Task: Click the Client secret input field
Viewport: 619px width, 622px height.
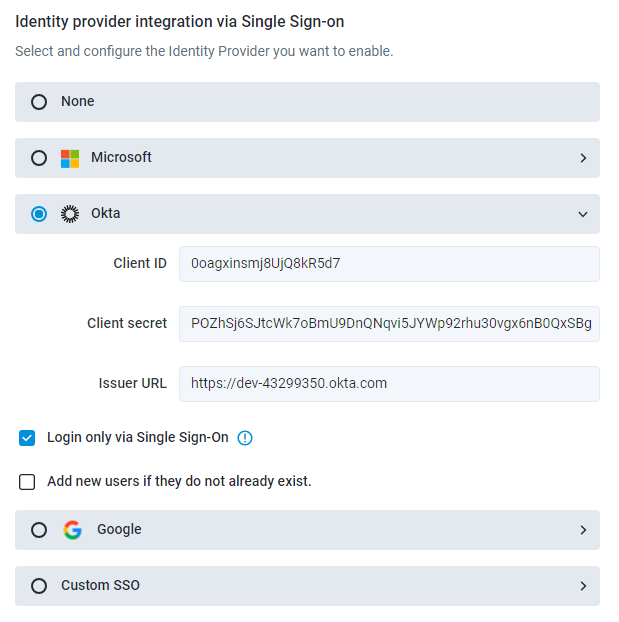Action: tap(389, 324)
